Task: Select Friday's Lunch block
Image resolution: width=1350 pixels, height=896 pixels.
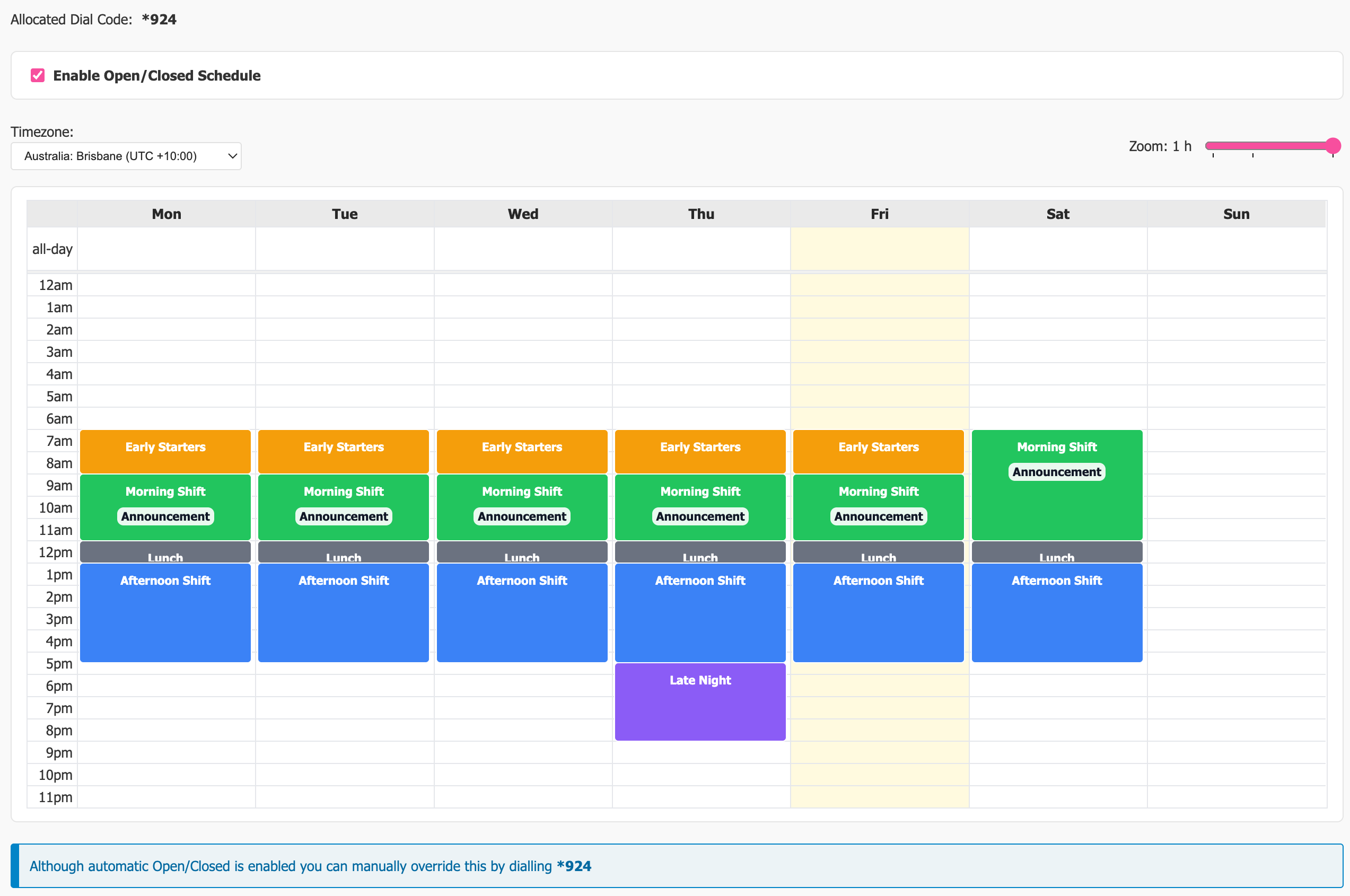Action: (879, 553)
